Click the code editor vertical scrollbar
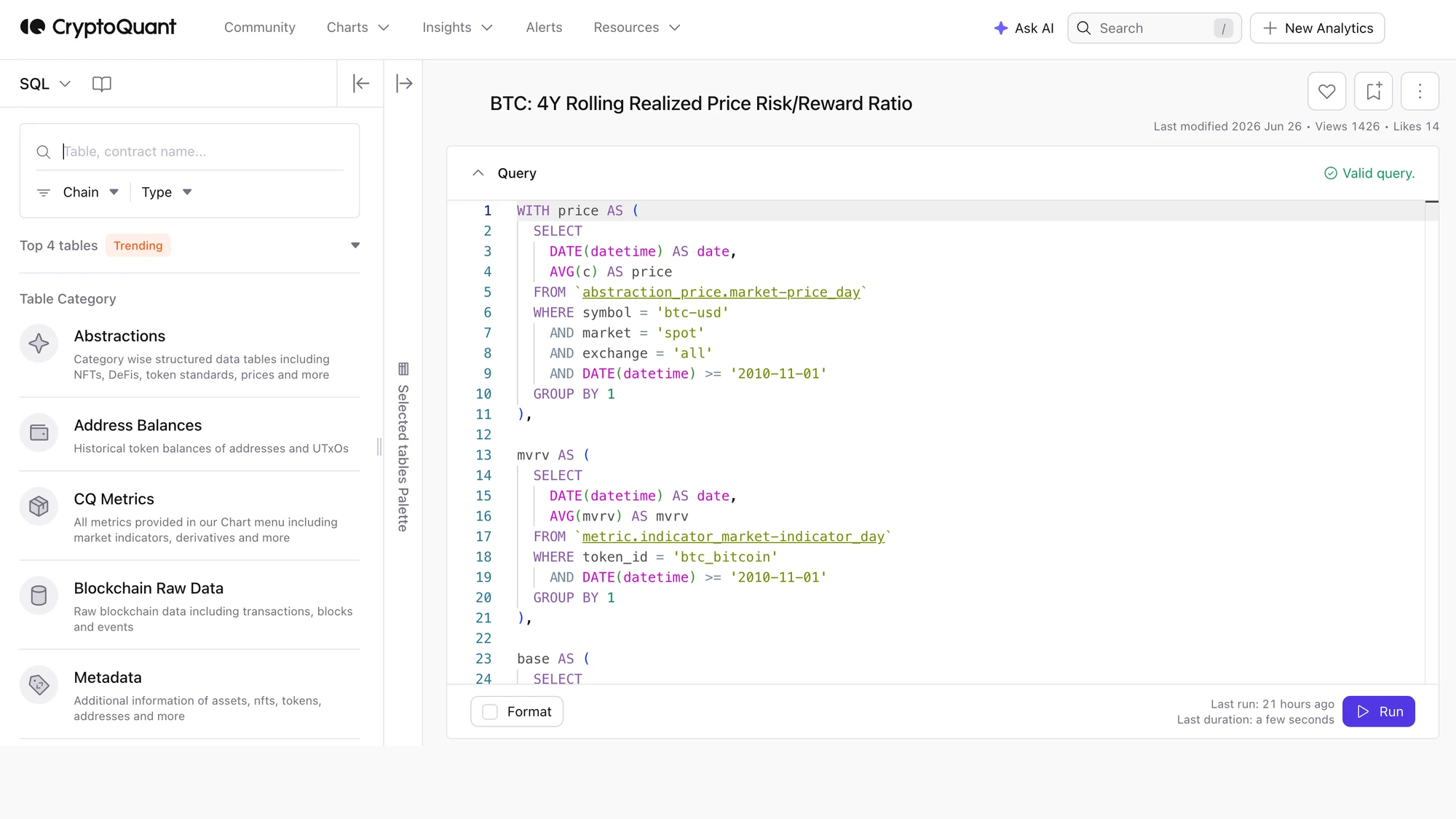 (x=1431, y=441)
